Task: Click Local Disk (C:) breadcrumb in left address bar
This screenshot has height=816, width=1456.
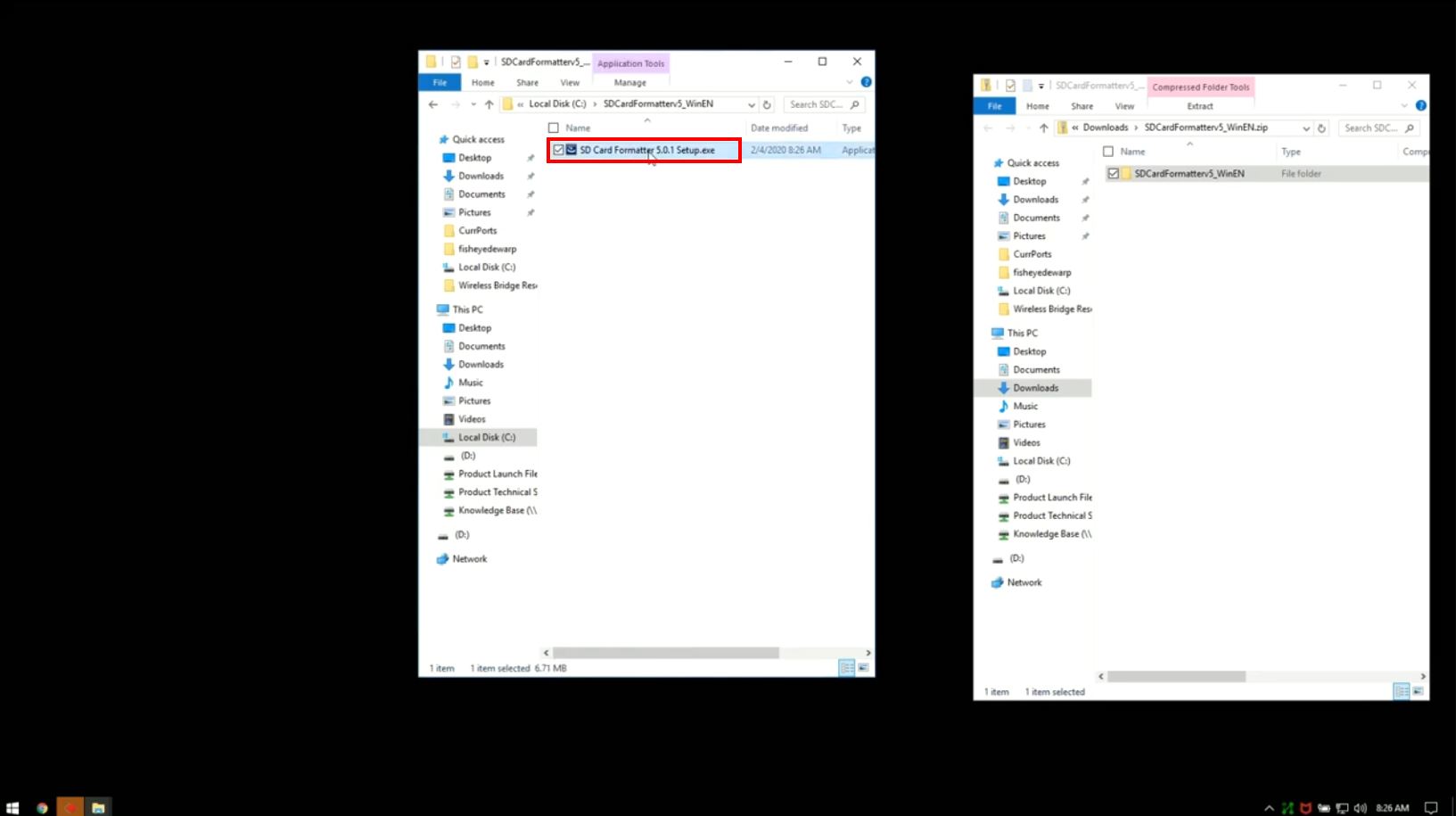Action: click(x=557, y=104)
